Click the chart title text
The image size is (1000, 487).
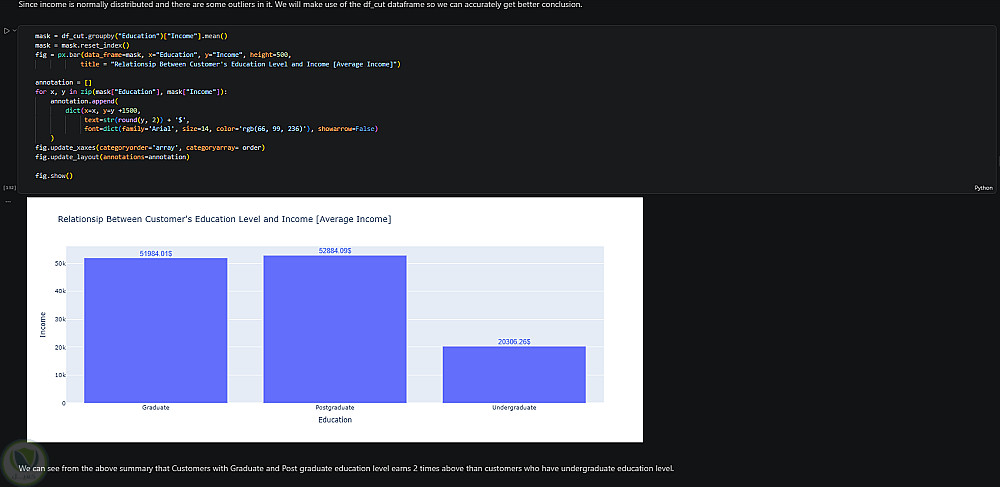[x=224, y=219]
